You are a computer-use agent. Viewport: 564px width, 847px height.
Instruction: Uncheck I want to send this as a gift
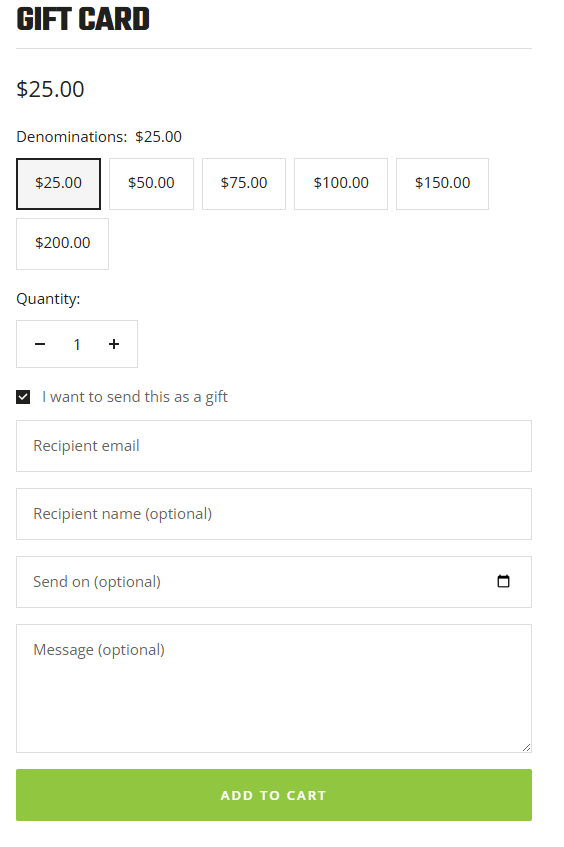[x=23, y=397]
